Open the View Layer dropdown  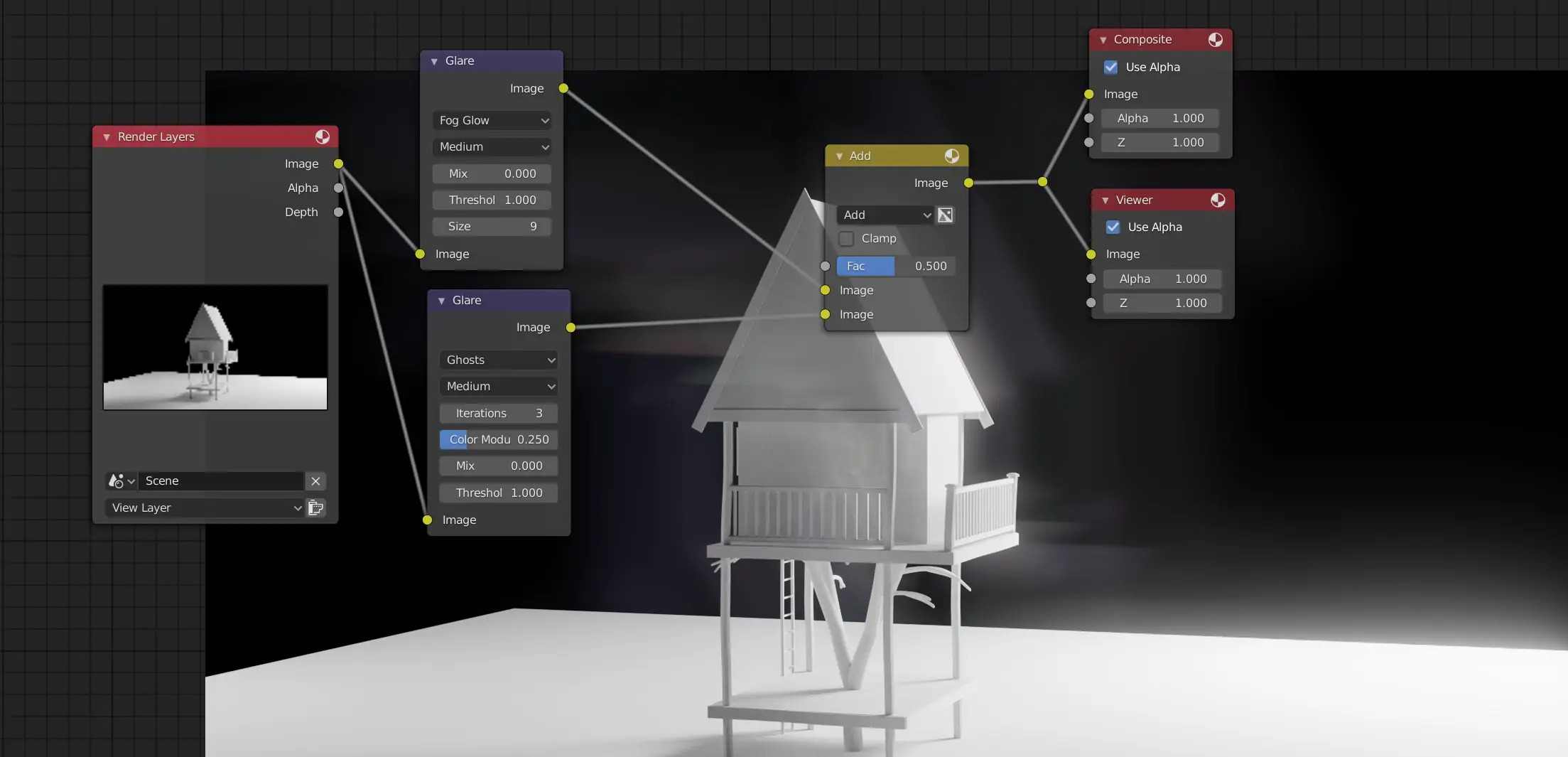(205, 508)
